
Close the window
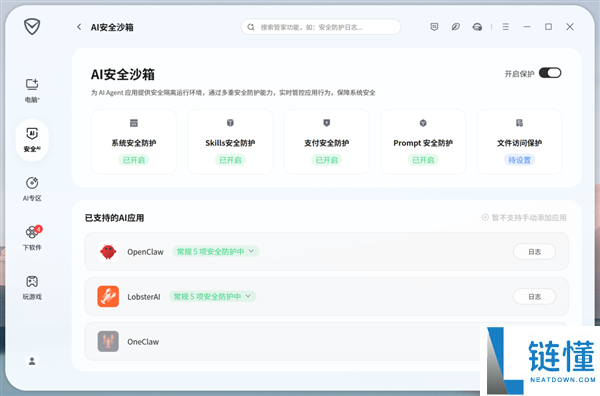point(570,27)
